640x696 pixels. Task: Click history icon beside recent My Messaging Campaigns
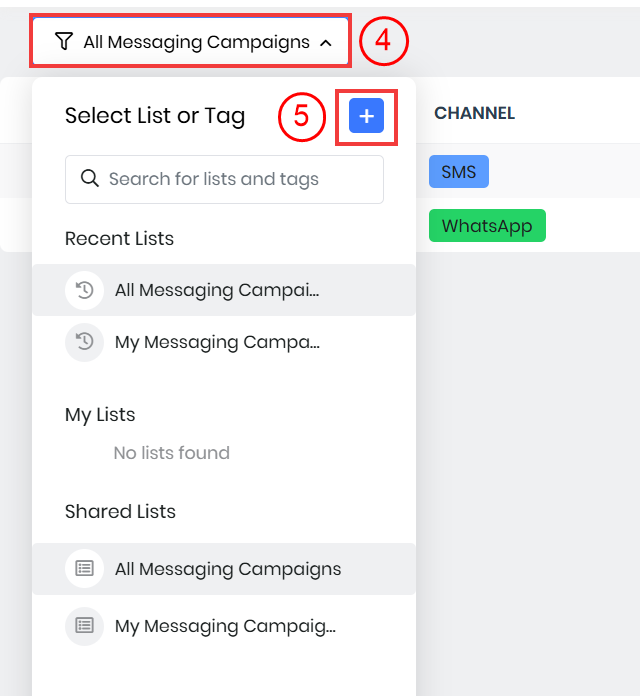pyautogui.click(x=85, y=342)
